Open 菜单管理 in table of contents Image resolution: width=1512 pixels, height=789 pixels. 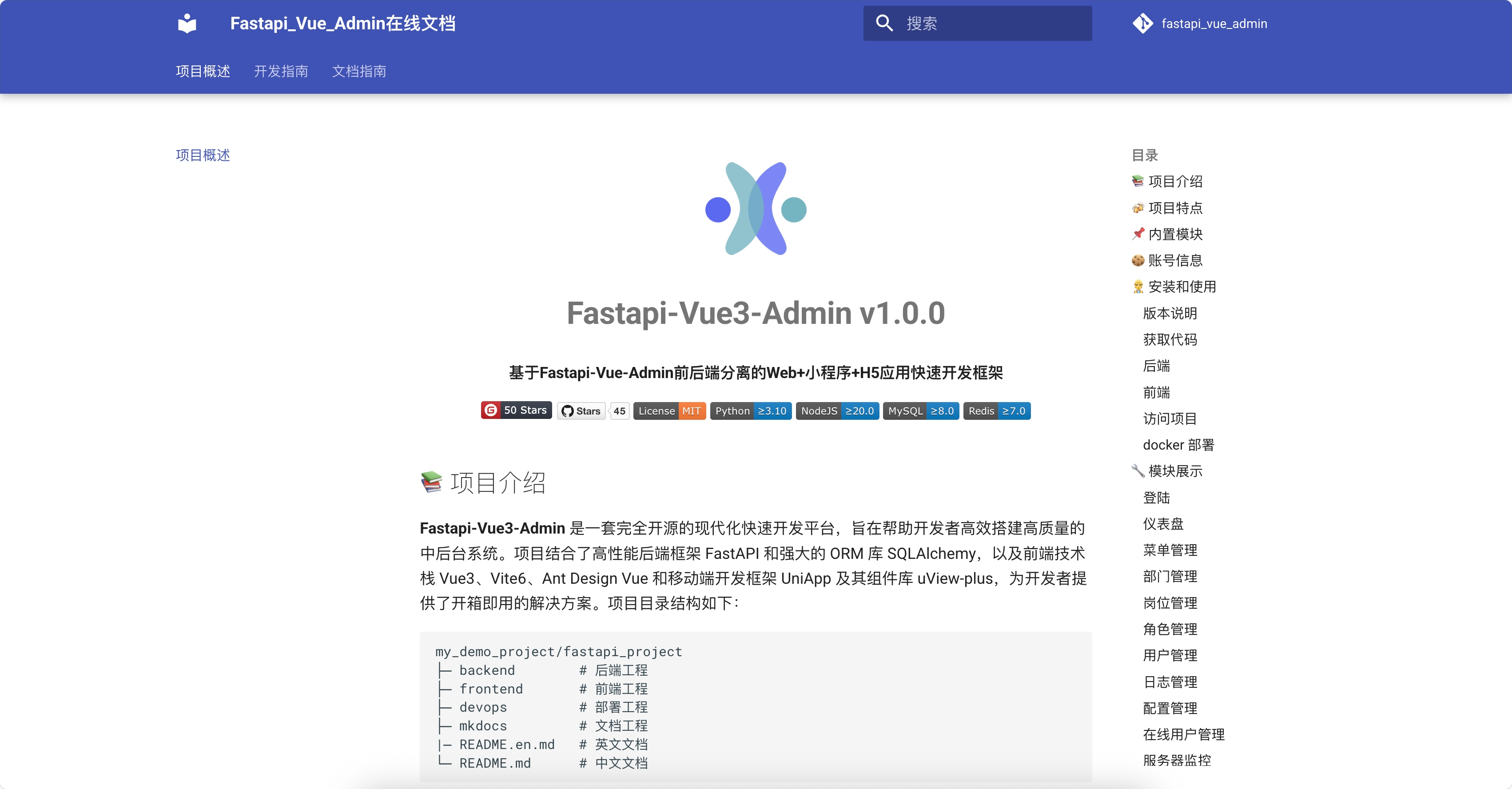point(1170,550)
